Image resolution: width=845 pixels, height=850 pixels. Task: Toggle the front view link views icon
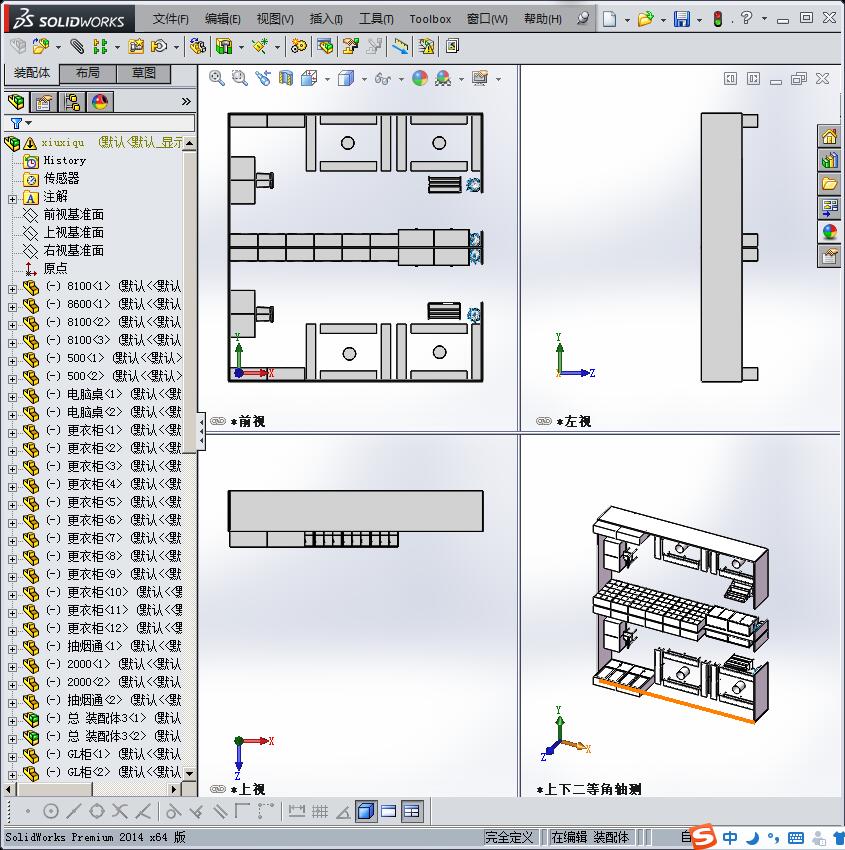(x=218, y=421)
